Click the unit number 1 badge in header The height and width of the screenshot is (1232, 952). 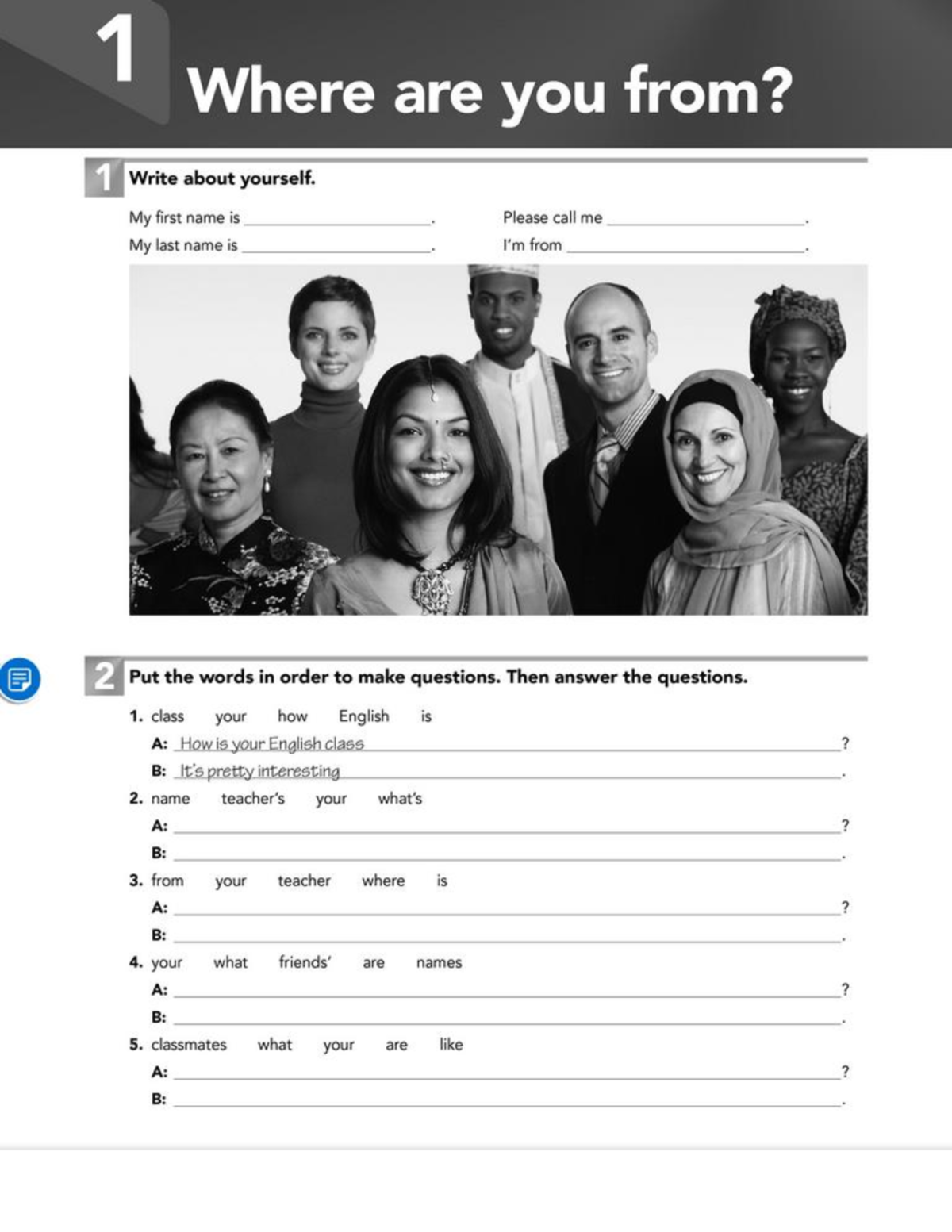point(117,49)
